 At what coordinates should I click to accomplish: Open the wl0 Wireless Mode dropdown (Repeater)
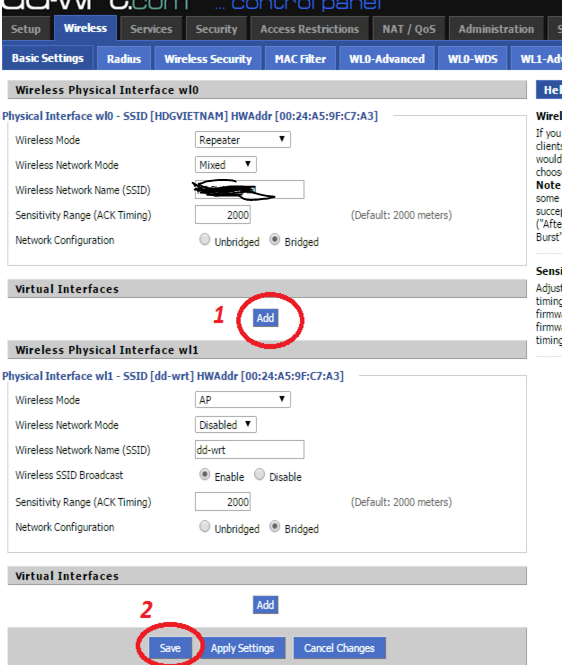coord(243,140)
